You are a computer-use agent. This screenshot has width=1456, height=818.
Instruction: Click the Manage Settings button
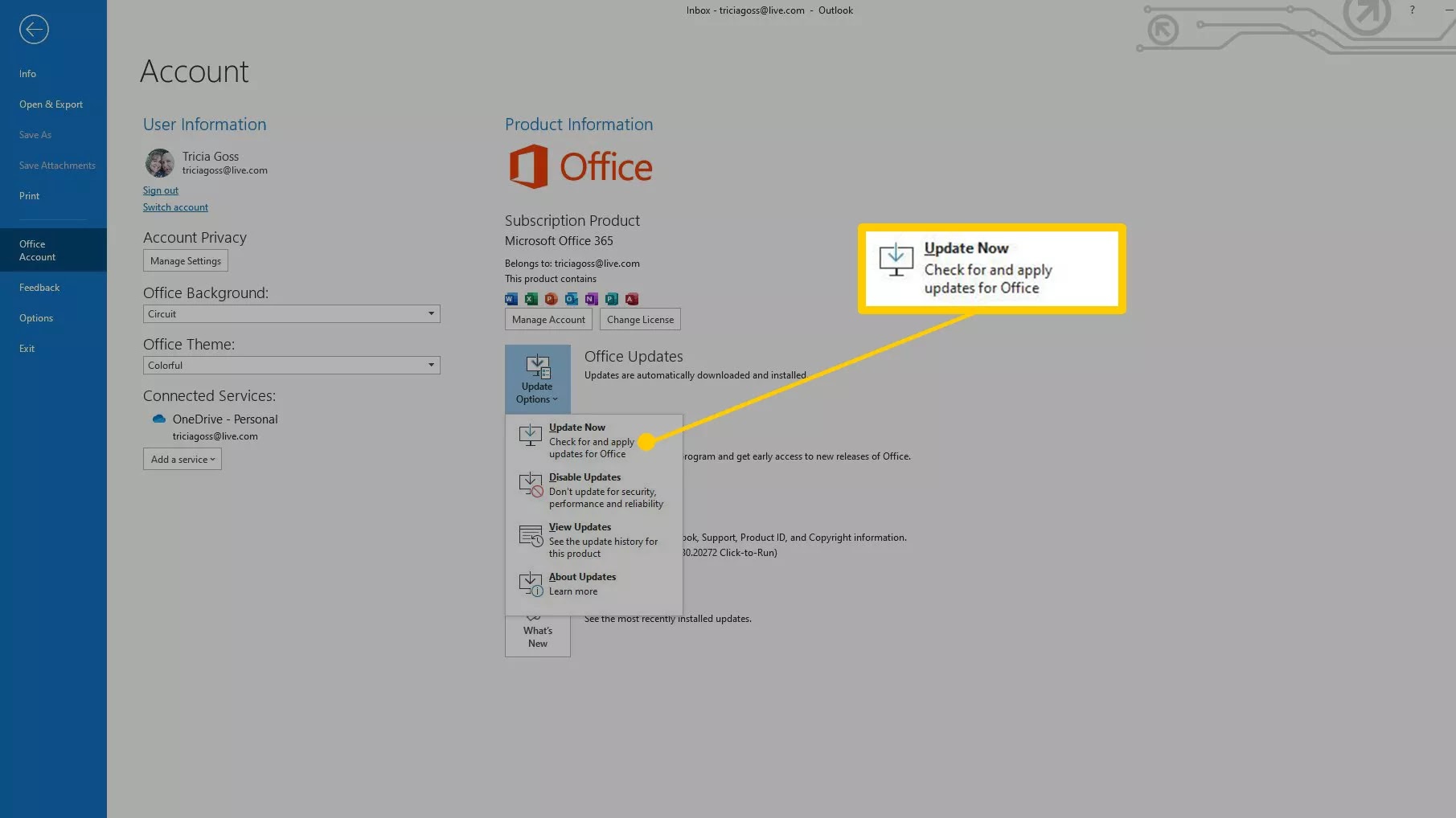(x=186, y=261)
